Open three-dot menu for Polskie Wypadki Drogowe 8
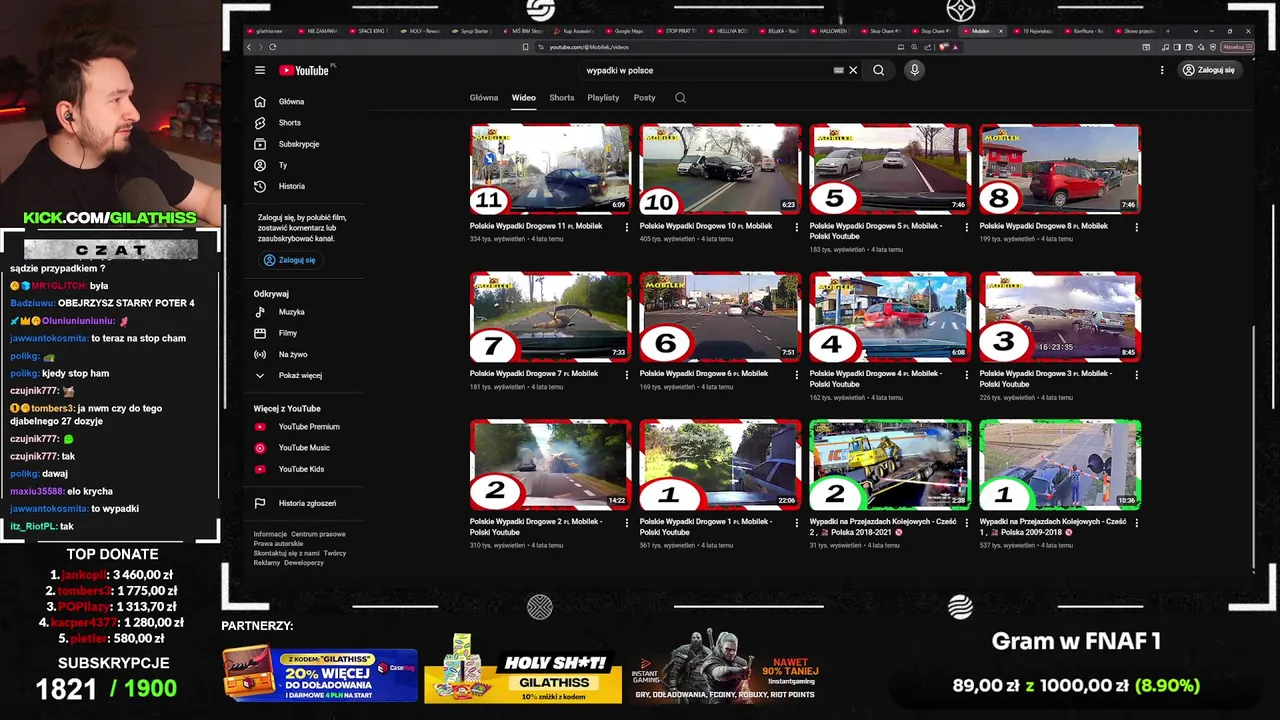 tap(1136, 227)
